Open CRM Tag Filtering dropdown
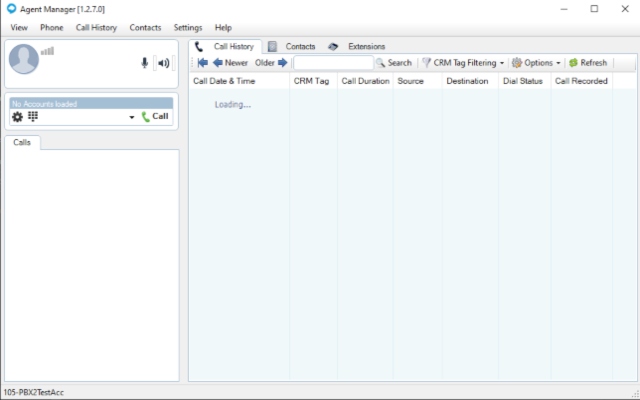 (x=463, y=63)
